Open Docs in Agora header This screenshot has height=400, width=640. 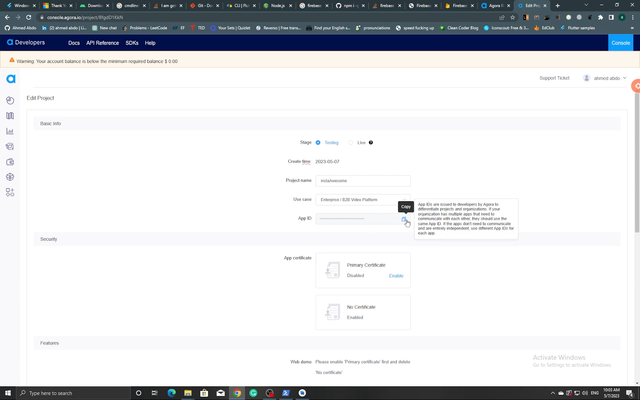click(x=74, y=43)
